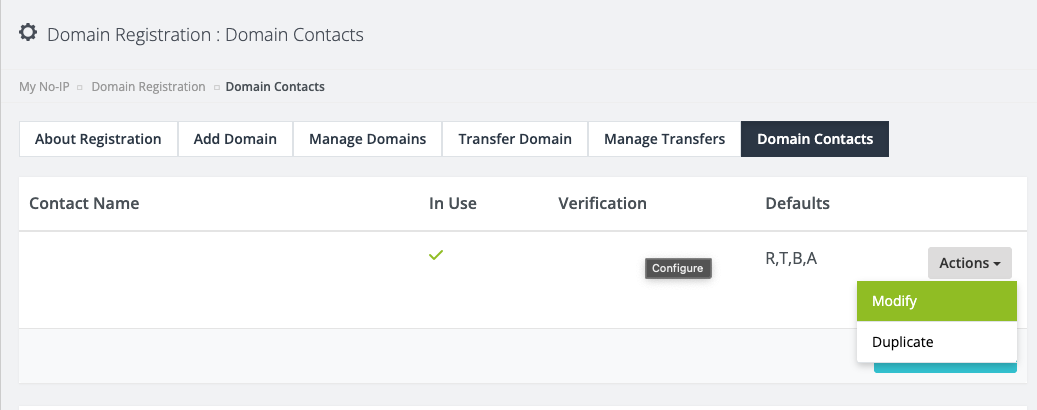Click the green checkmark in In Use column

pyautogui.click(x=435, y=255)
